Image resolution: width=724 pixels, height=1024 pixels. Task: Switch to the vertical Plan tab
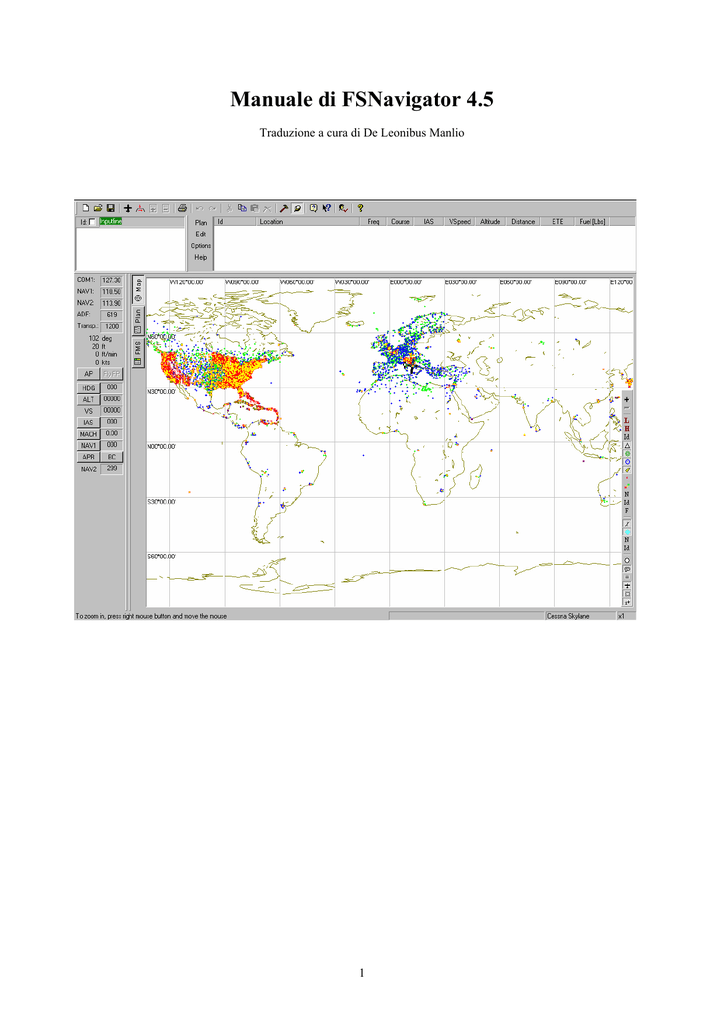[138, 320]
